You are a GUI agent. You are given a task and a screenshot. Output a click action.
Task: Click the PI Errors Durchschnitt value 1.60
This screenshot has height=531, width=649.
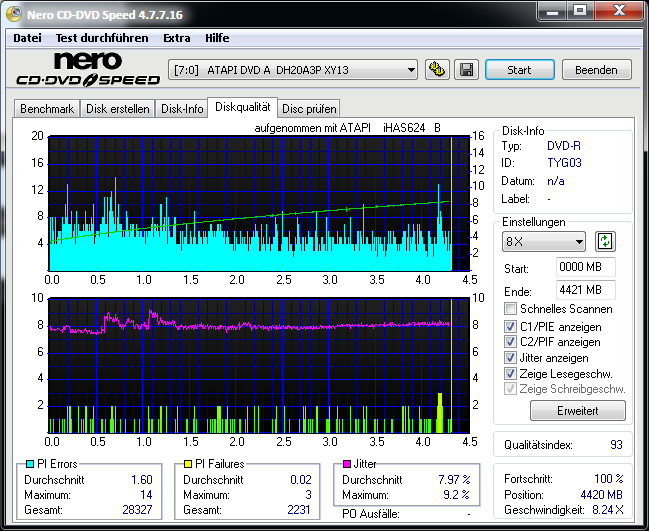[142, 480]
